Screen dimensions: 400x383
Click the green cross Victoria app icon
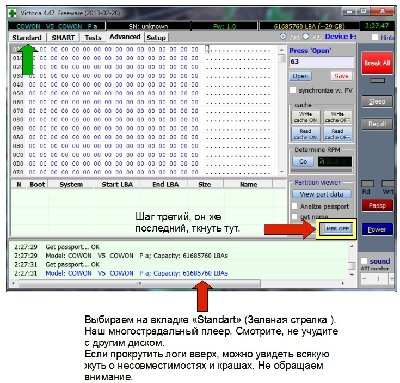pos(12,13)
